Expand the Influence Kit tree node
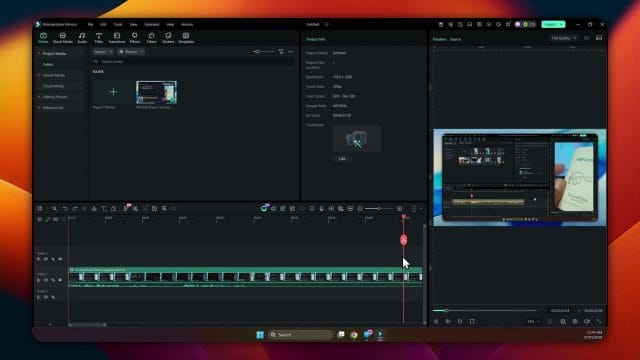This screenshot has width=640, height=360. [39, 108]
